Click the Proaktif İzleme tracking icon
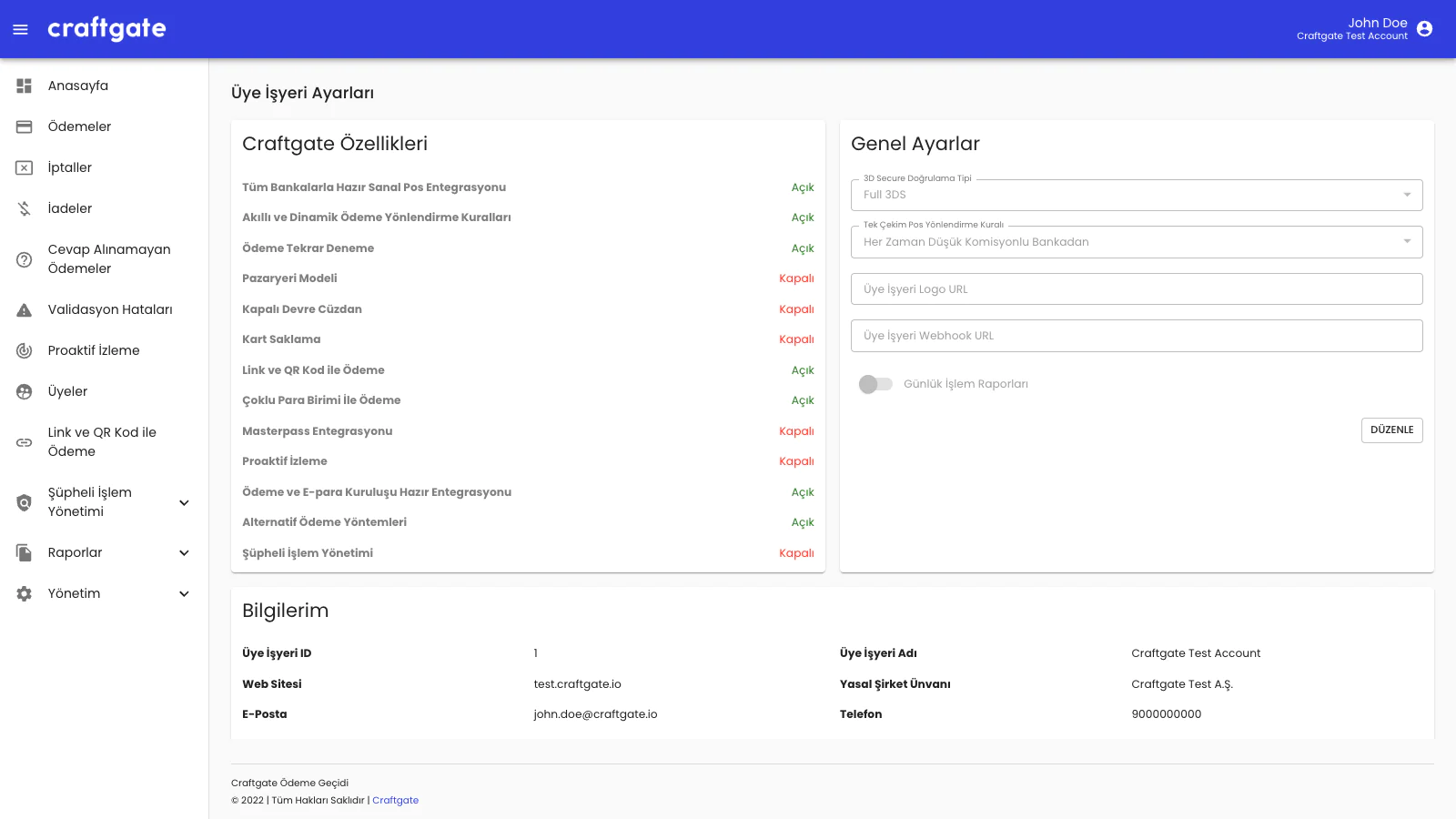1456x819 pixels. [25, 350]
